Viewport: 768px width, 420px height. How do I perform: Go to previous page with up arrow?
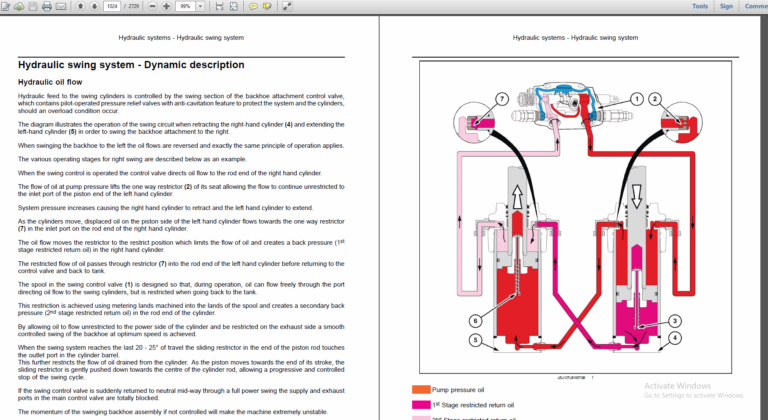click(x=80, y=6)
